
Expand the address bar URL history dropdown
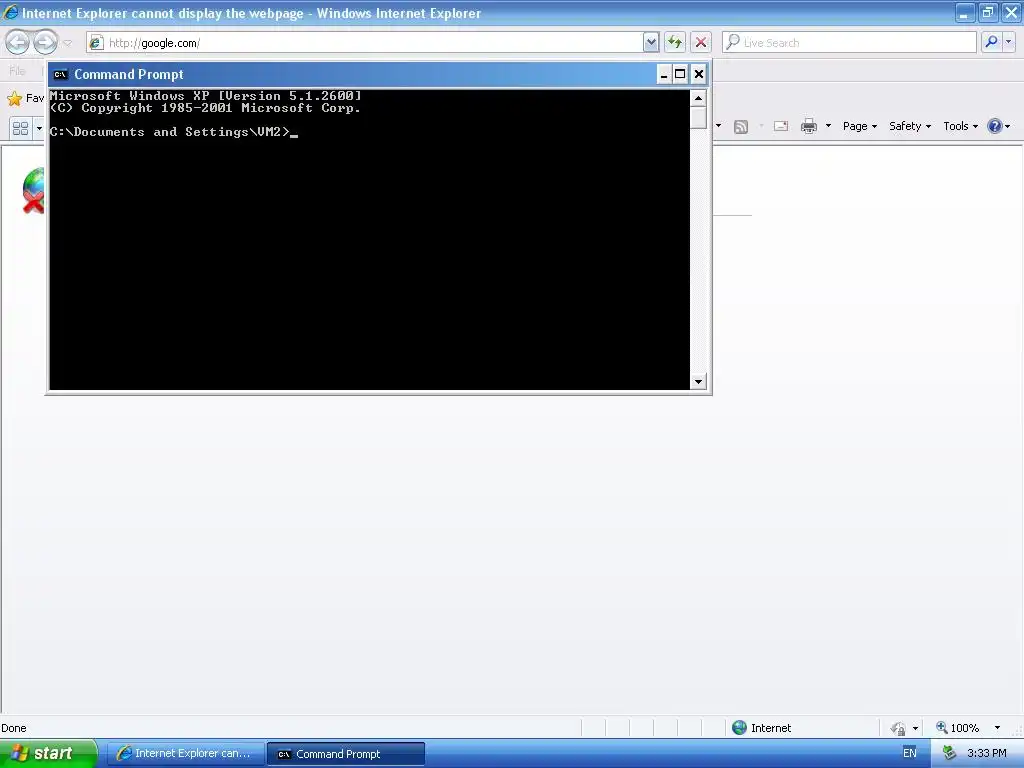(x=650, y=42)
